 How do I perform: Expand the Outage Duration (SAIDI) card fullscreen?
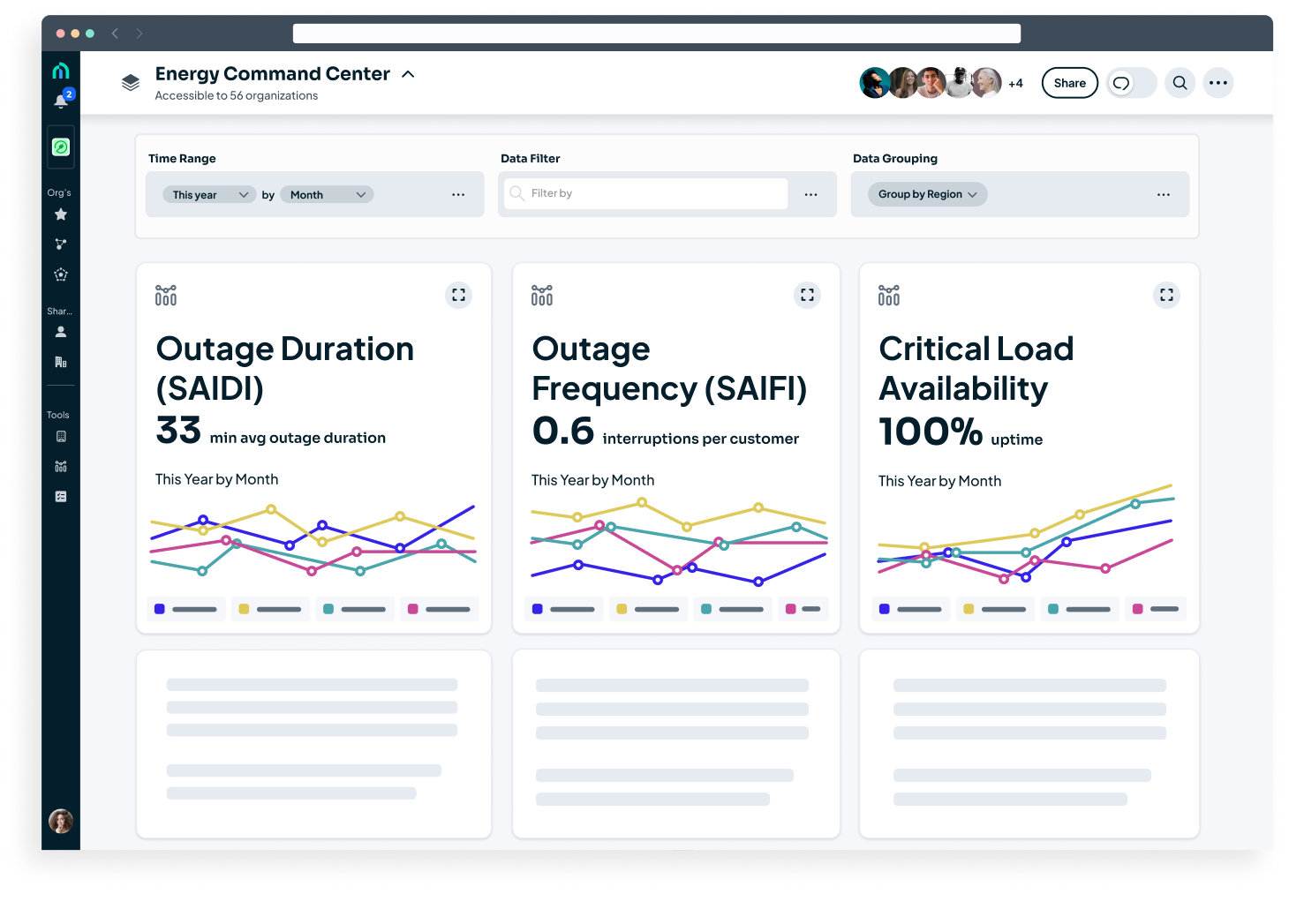point(458,296)
